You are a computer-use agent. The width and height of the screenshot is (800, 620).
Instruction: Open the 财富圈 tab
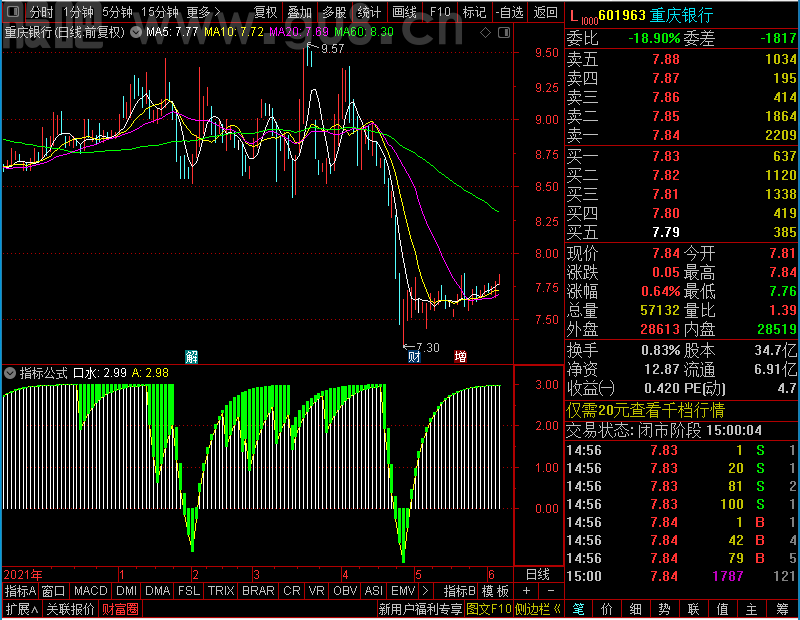(120, 609)
